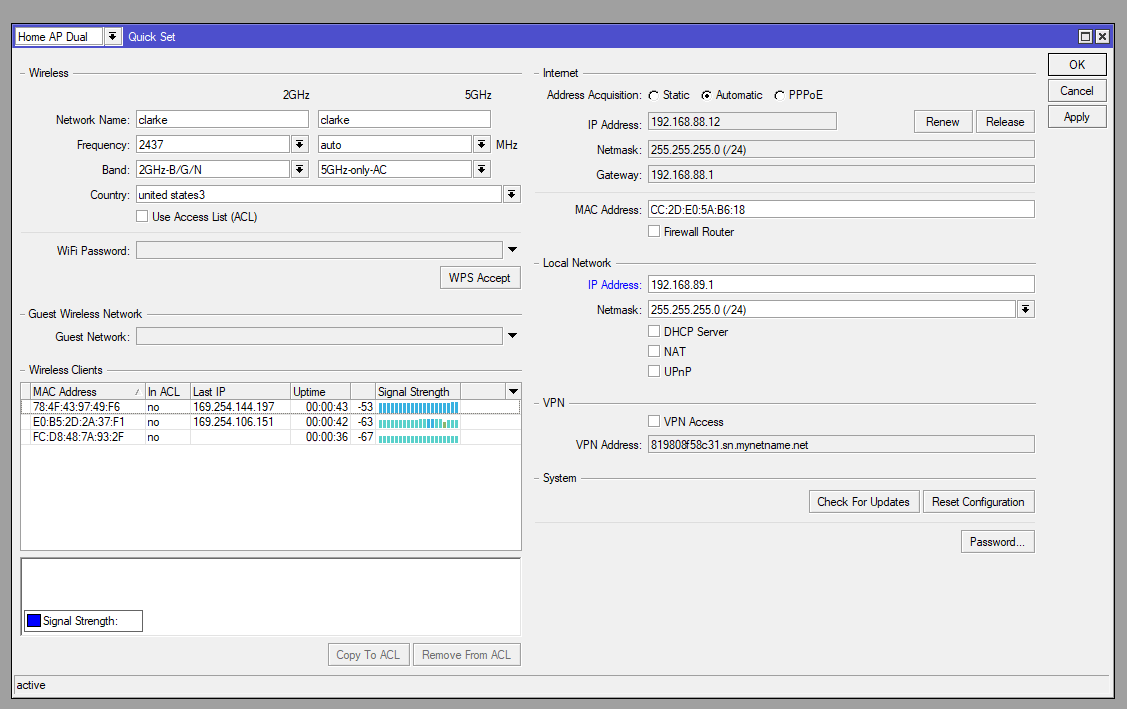Viewport: 1127px width, 709px height.
Task: Enable VPN Access checkbox
Action: (x=654, y=422)
